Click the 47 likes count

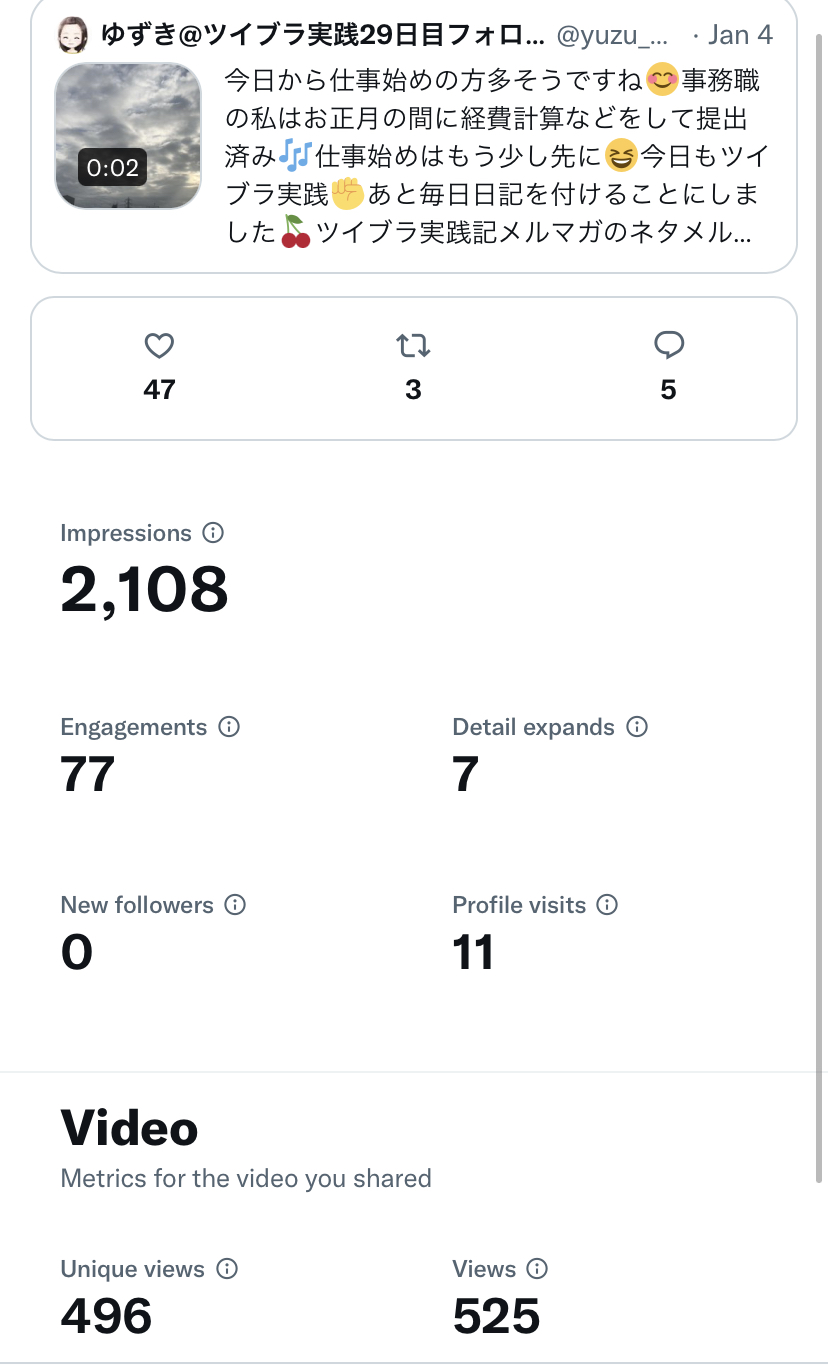(159, 390)
